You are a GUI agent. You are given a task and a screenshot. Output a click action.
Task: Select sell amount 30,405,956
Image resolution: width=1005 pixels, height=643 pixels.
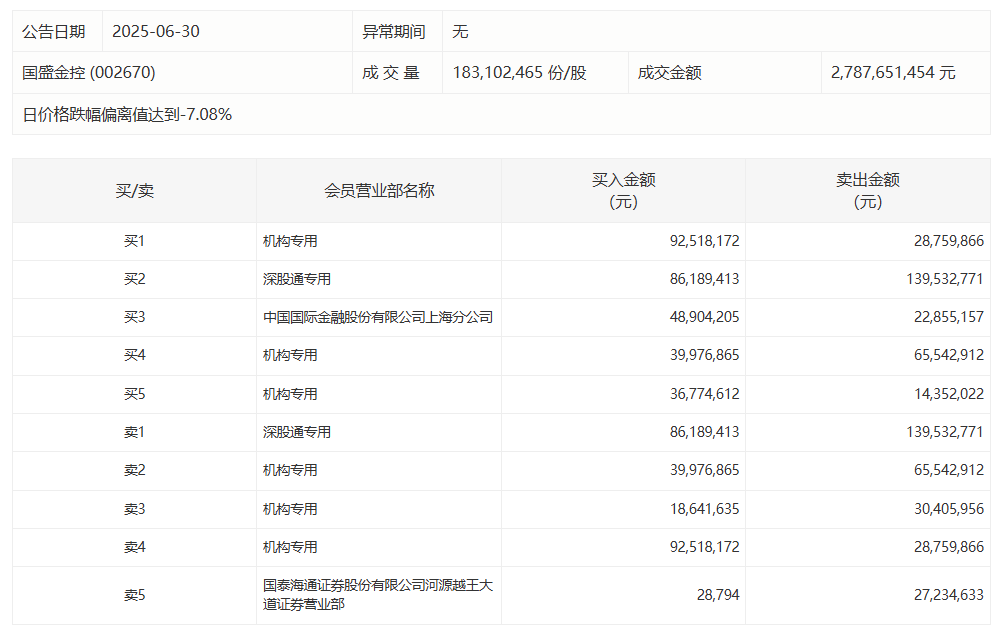(x=949, y=509)
